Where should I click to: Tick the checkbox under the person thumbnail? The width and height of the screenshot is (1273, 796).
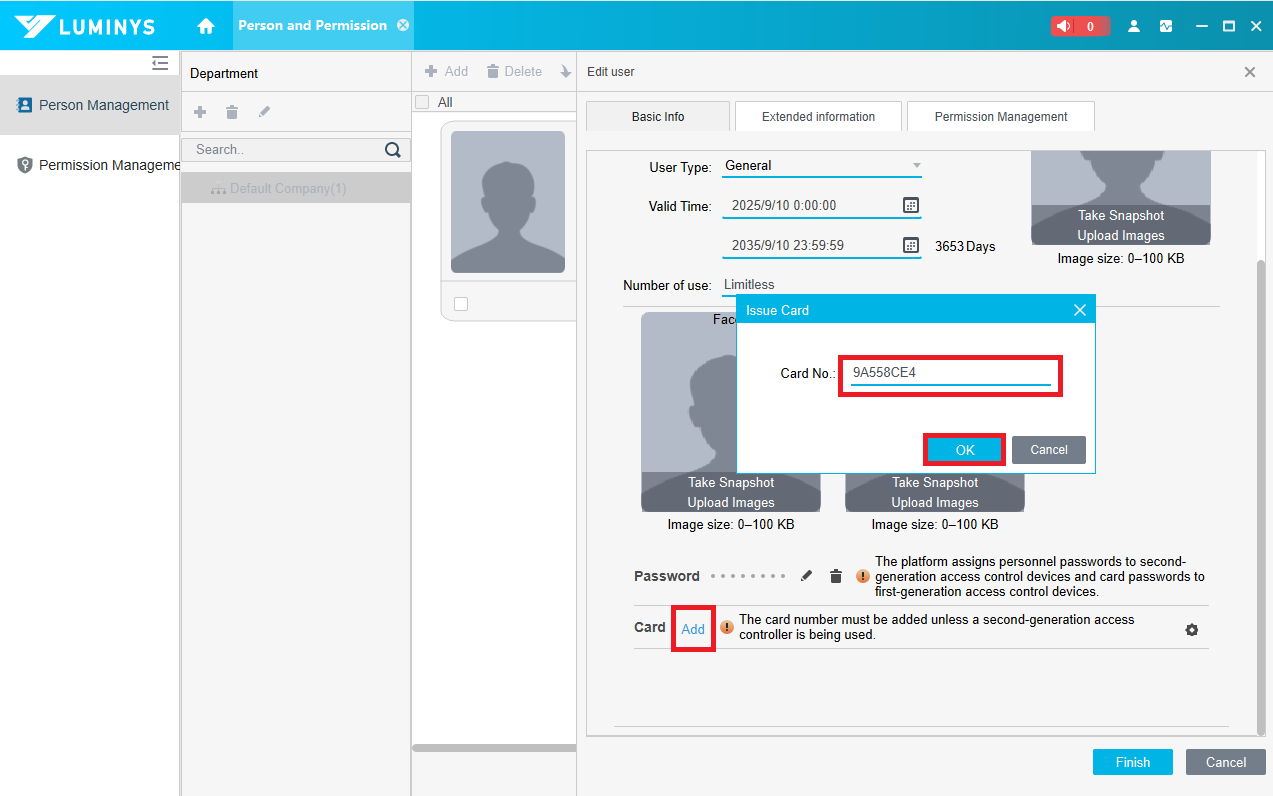click(x=461, y=304)
